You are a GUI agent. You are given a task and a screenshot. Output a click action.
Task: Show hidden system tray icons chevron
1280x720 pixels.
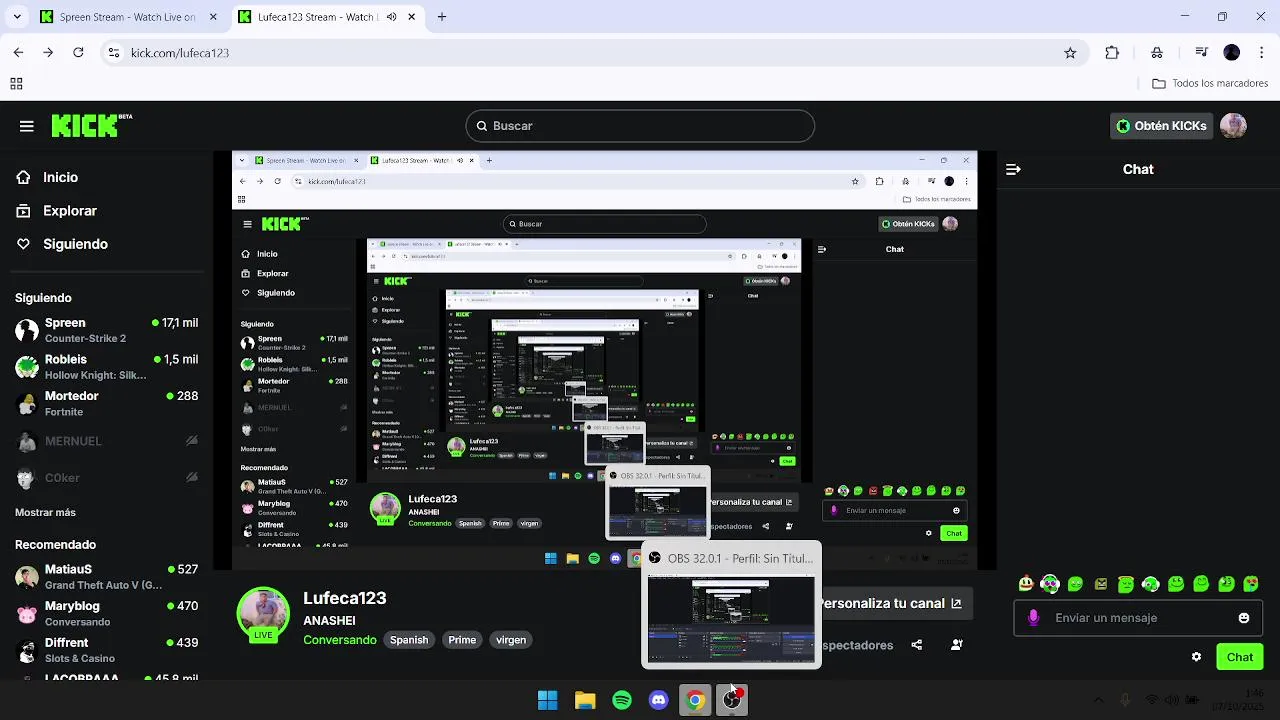(x=1098, y=700)
